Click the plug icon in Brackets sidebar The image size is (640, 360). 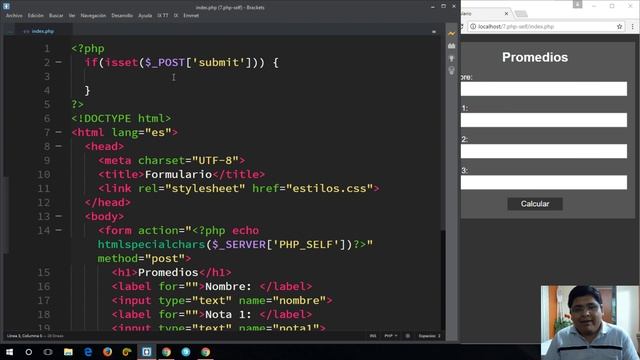(x=451, y=59)
